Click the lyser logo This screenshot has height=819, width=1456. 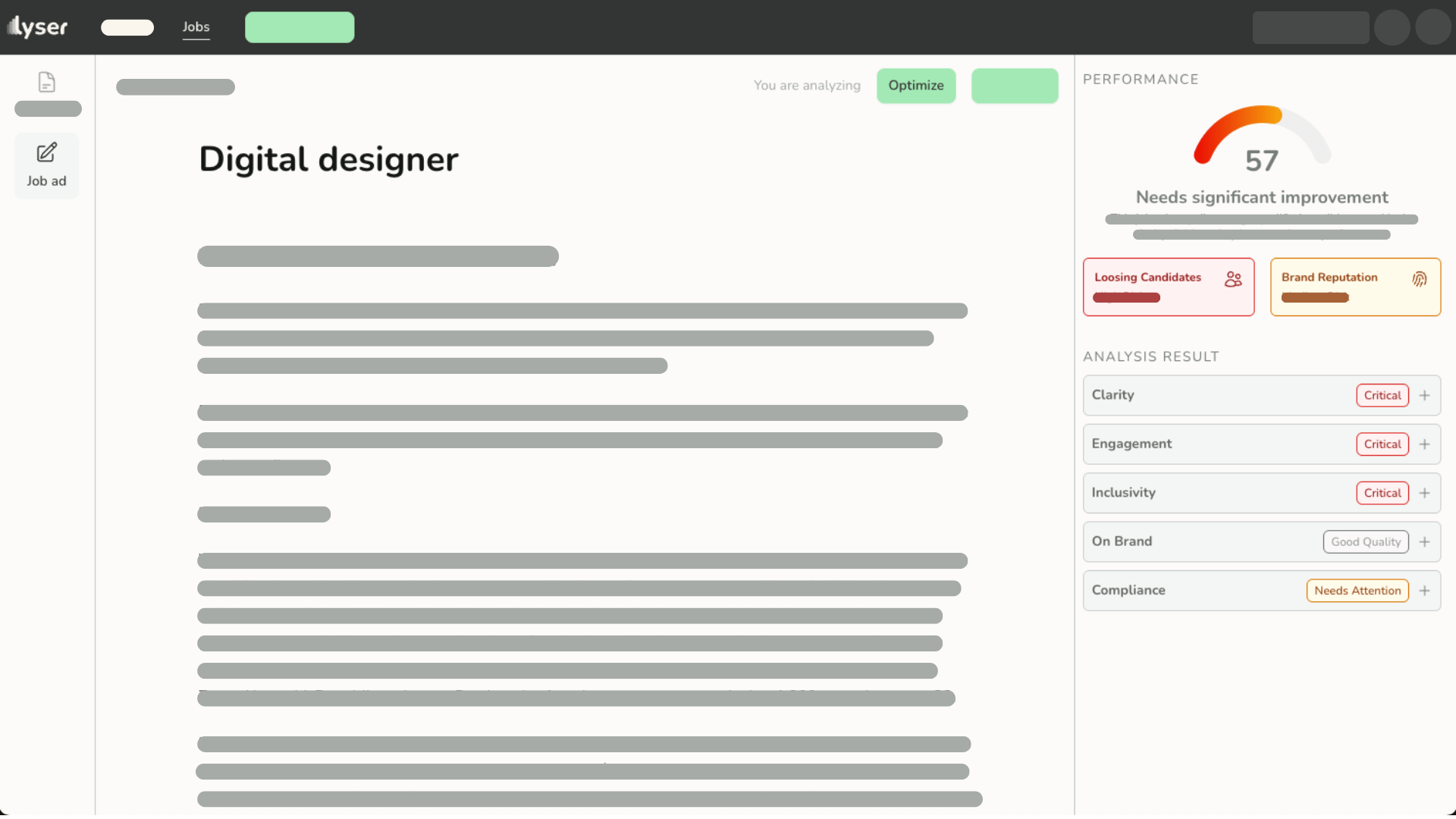38,27
